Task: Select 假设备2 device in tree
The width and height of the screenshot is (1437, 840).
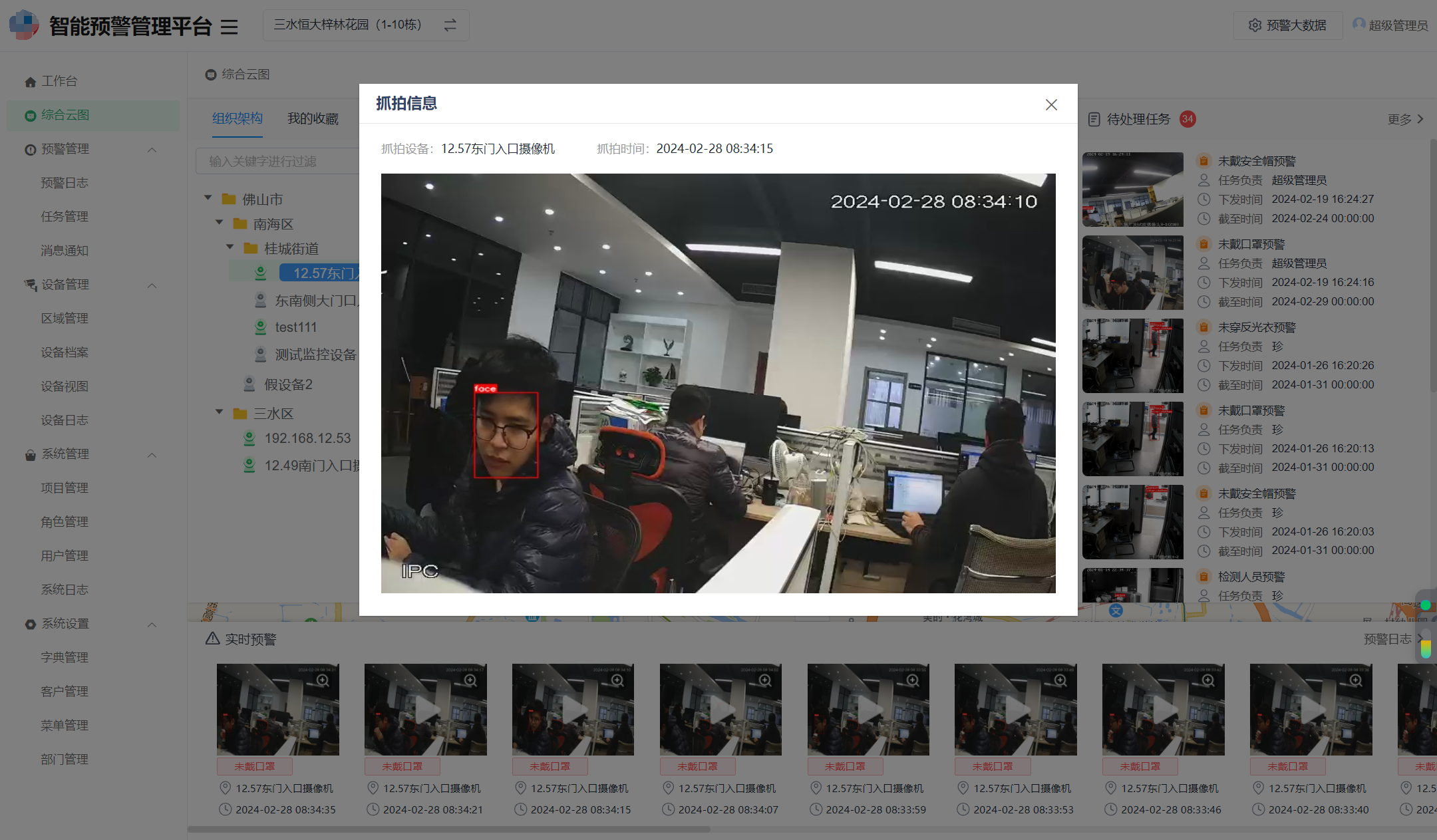Action: pyautogui.click(x=288, y=384)
